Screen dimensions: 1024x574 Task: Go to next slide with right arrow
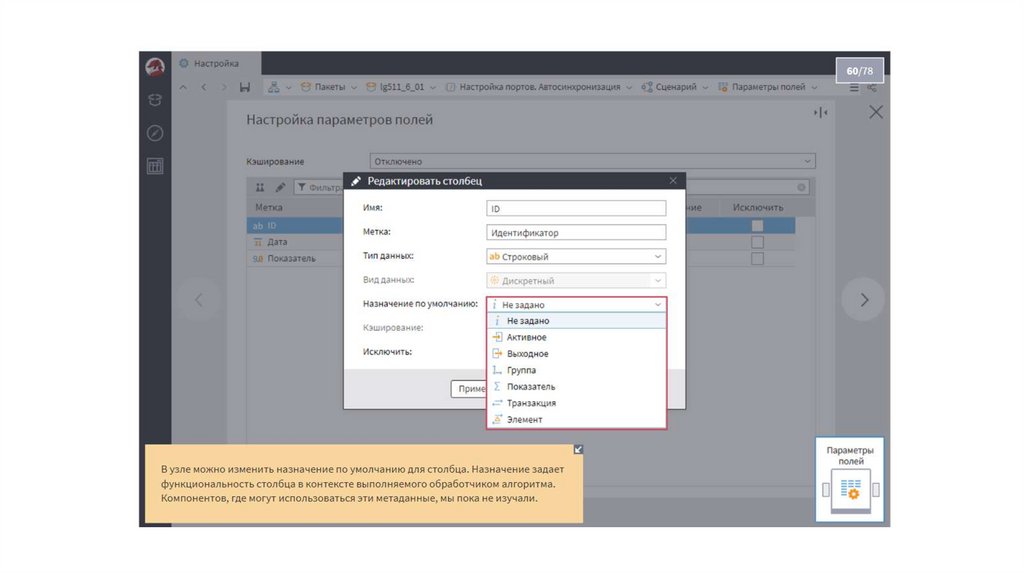coord(864,299)
